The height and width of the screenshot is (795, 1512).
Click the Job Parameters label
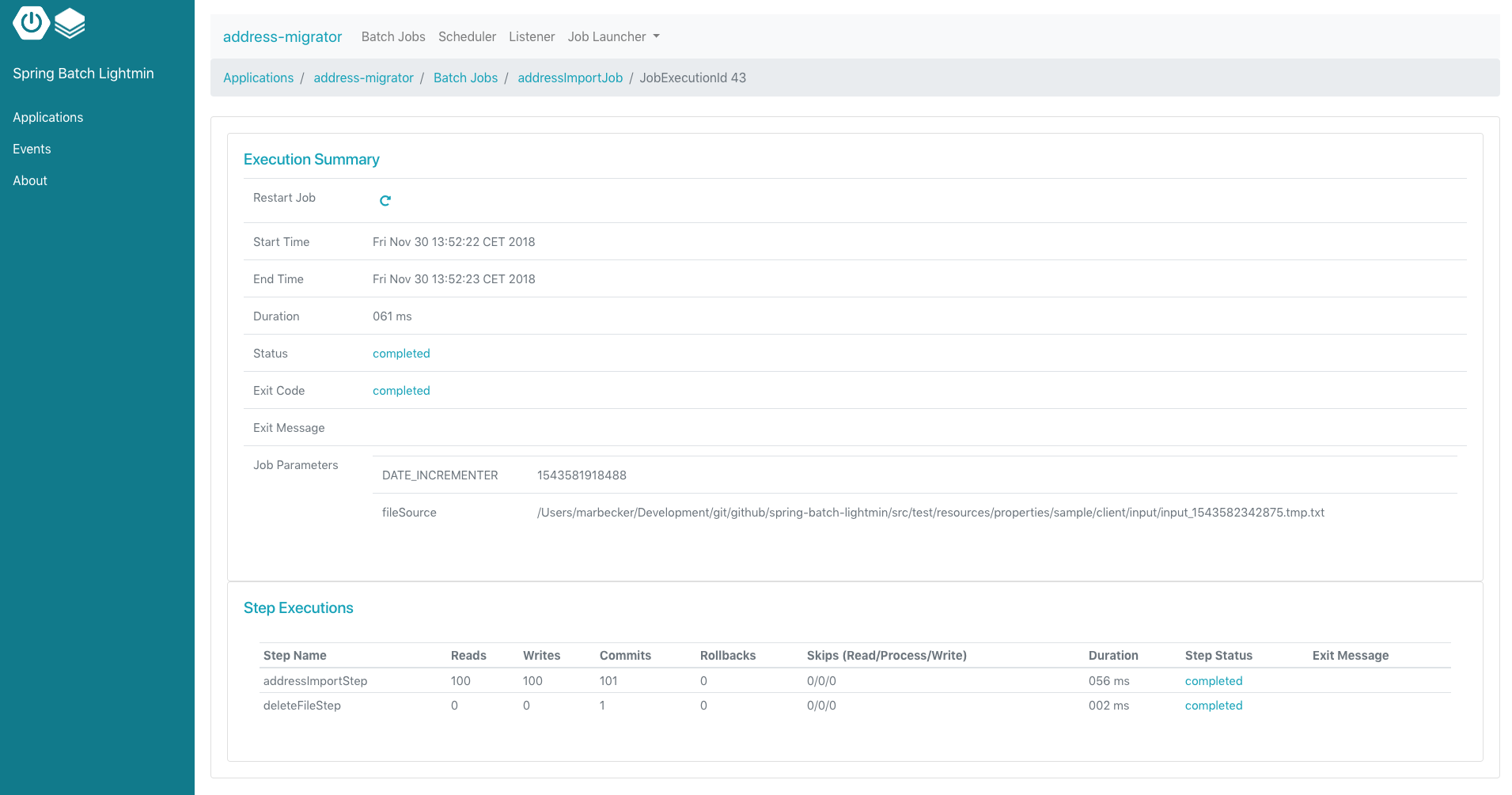(x=295, y=465)
